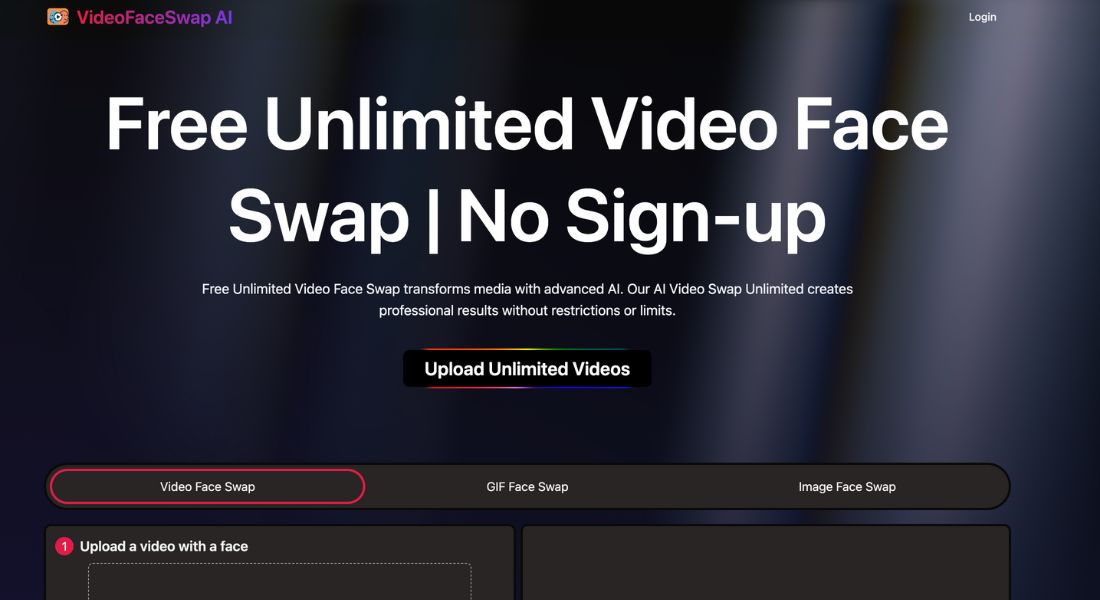Click the word "Face" ending the first headline line
The width and height of the screenshot is (1100, 600).
click(x=871, y=125)
